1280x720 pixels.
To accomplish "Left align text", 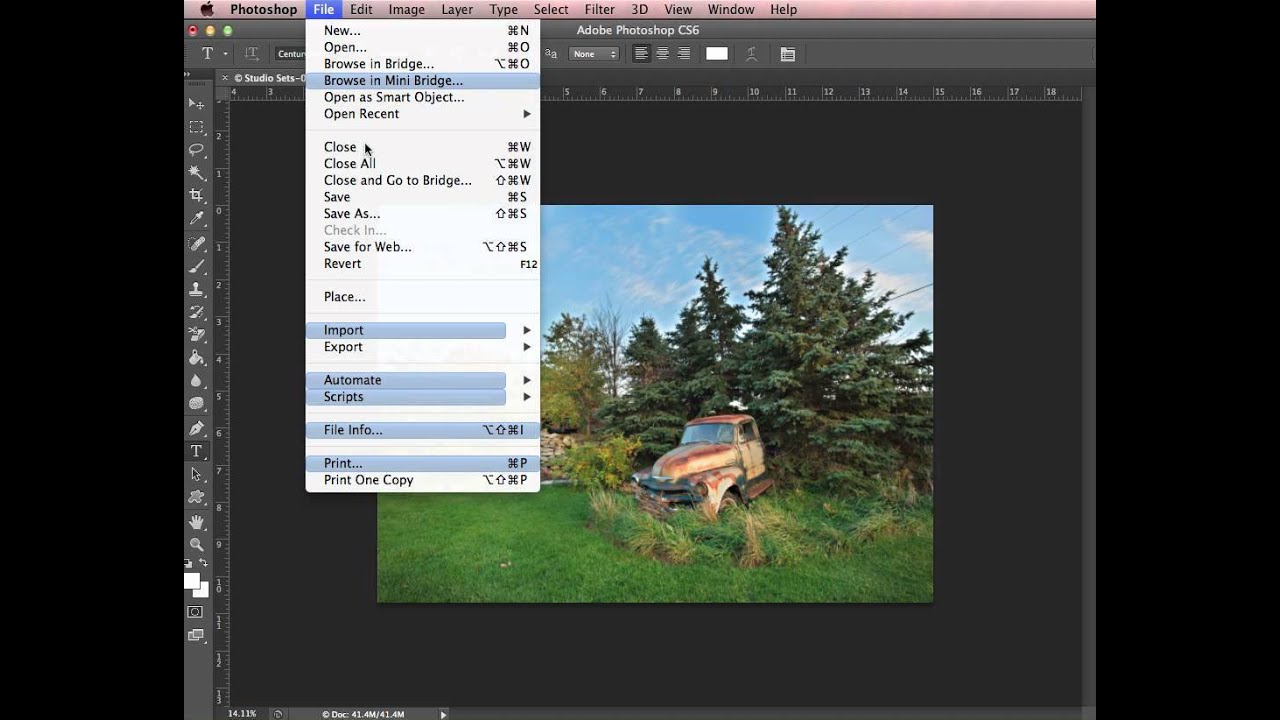I will 641,54.
